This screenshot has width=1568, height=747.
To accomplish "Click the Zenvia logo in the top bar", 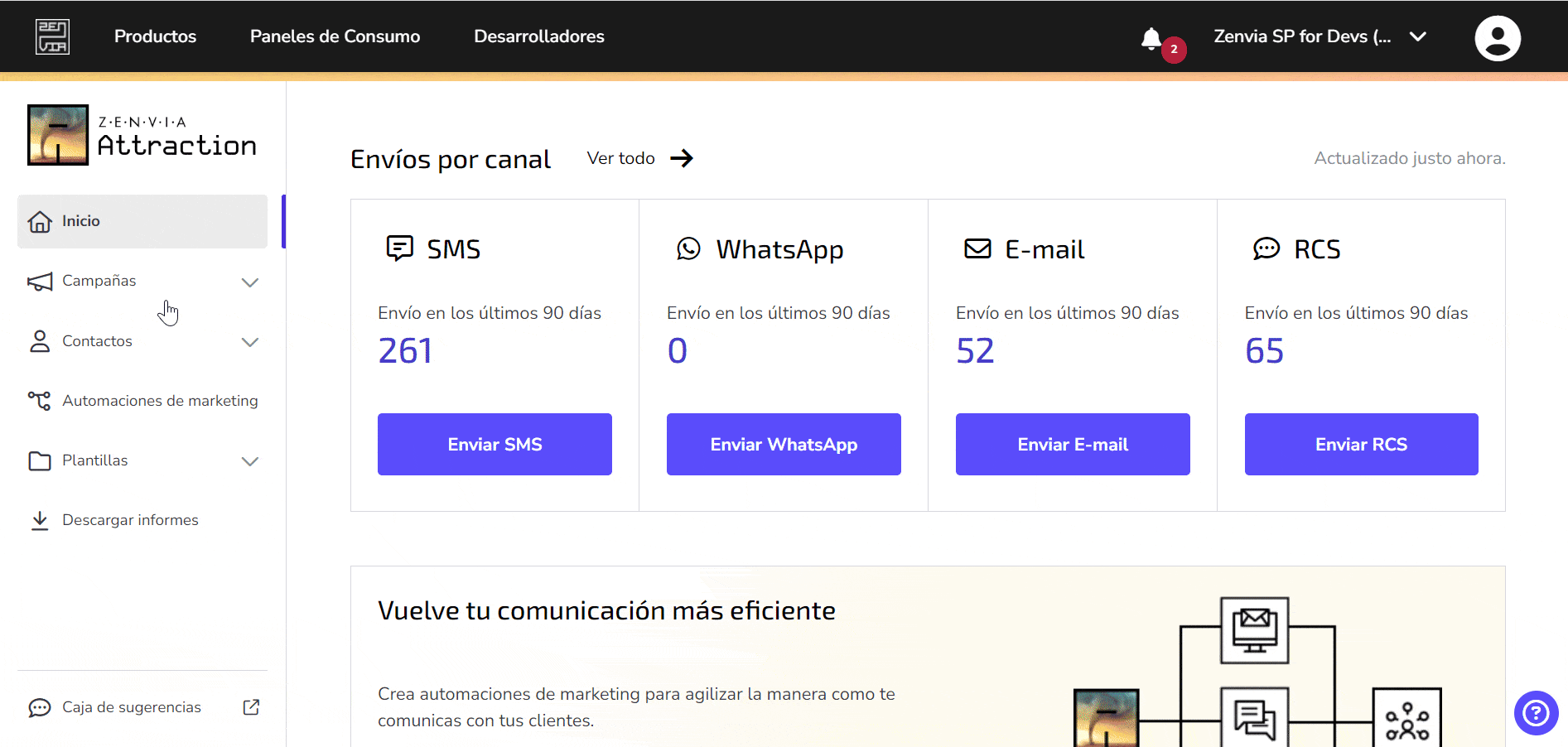I will pyautogui.click(x=51, y=36).
